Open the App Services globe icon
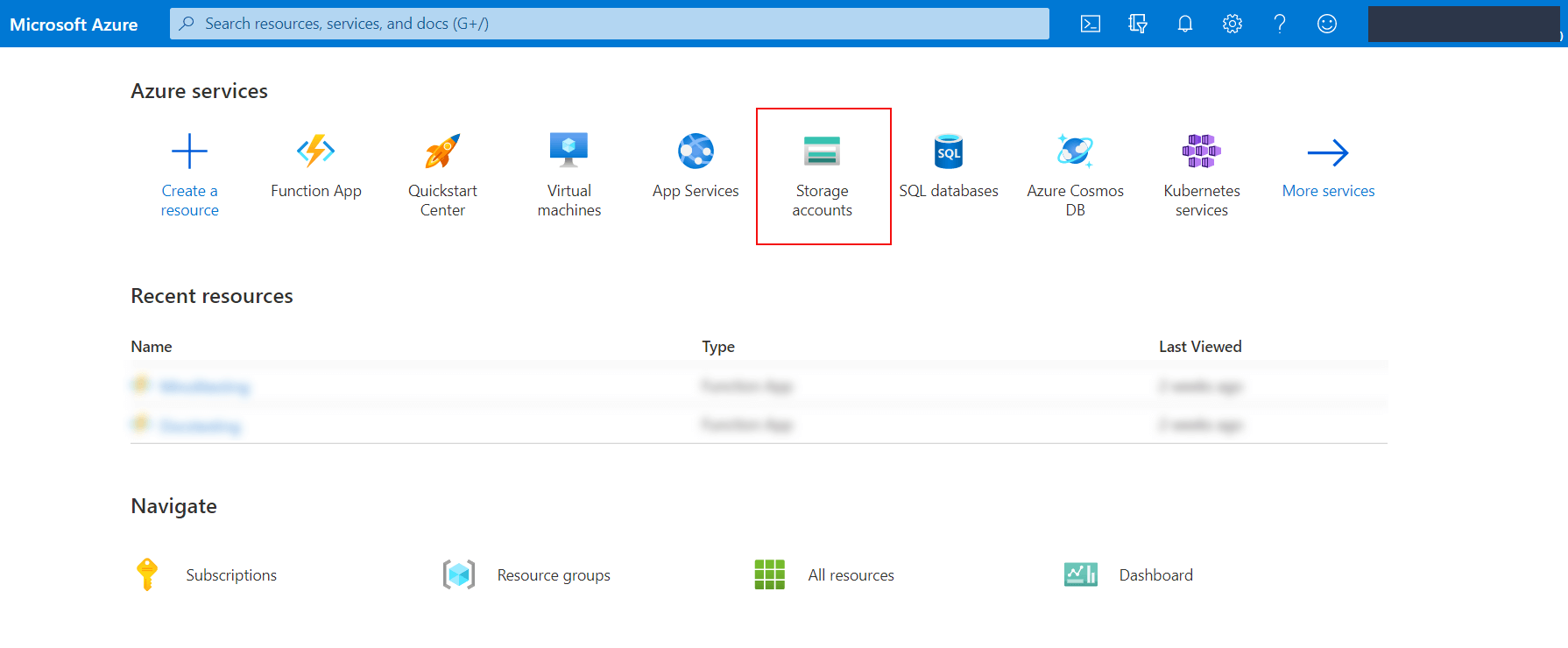1568x648 pixels. [696, 151]
